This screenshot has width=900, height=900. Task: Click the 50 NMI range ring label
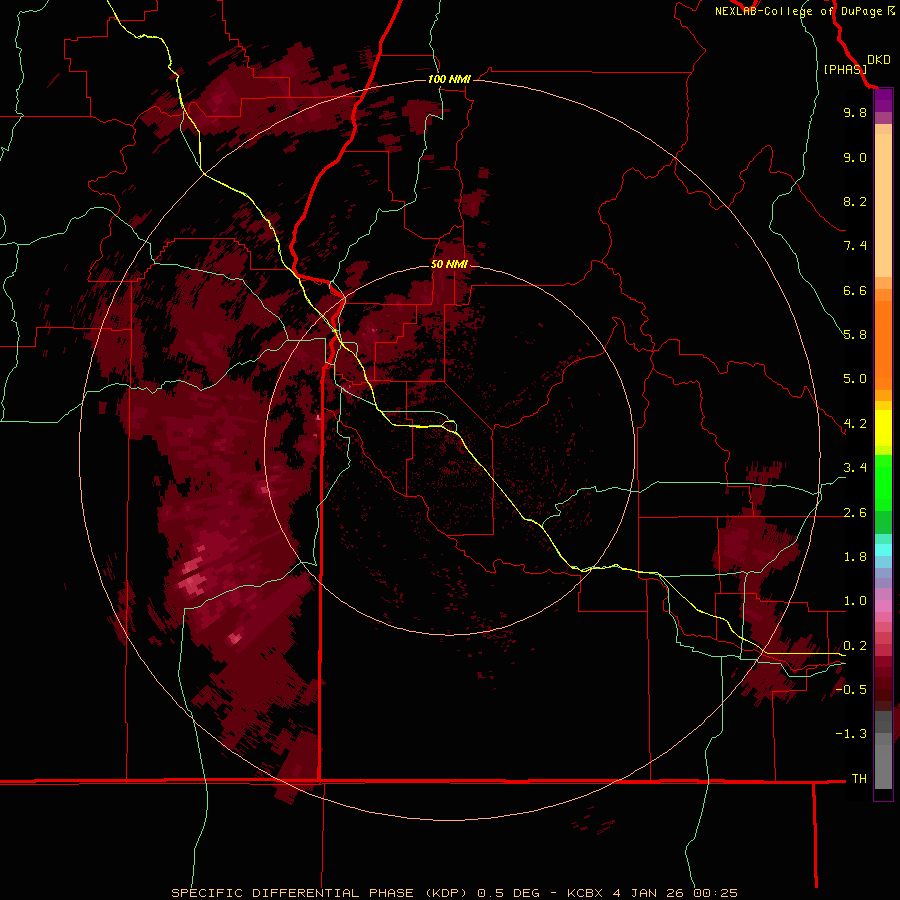[449, 264]
